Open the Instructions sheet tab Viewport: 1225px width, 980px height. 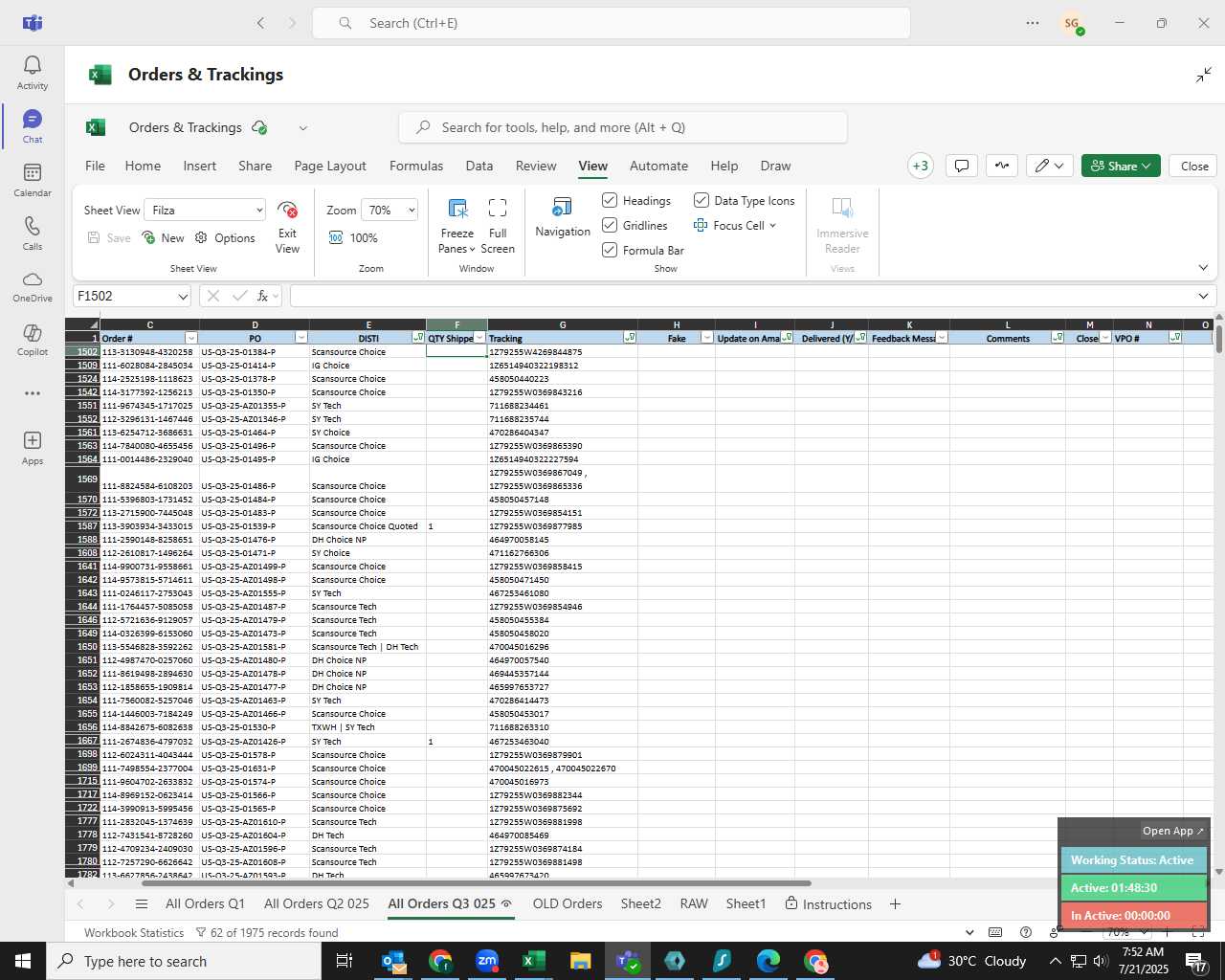pyautogui.click(x=828, y=904)
